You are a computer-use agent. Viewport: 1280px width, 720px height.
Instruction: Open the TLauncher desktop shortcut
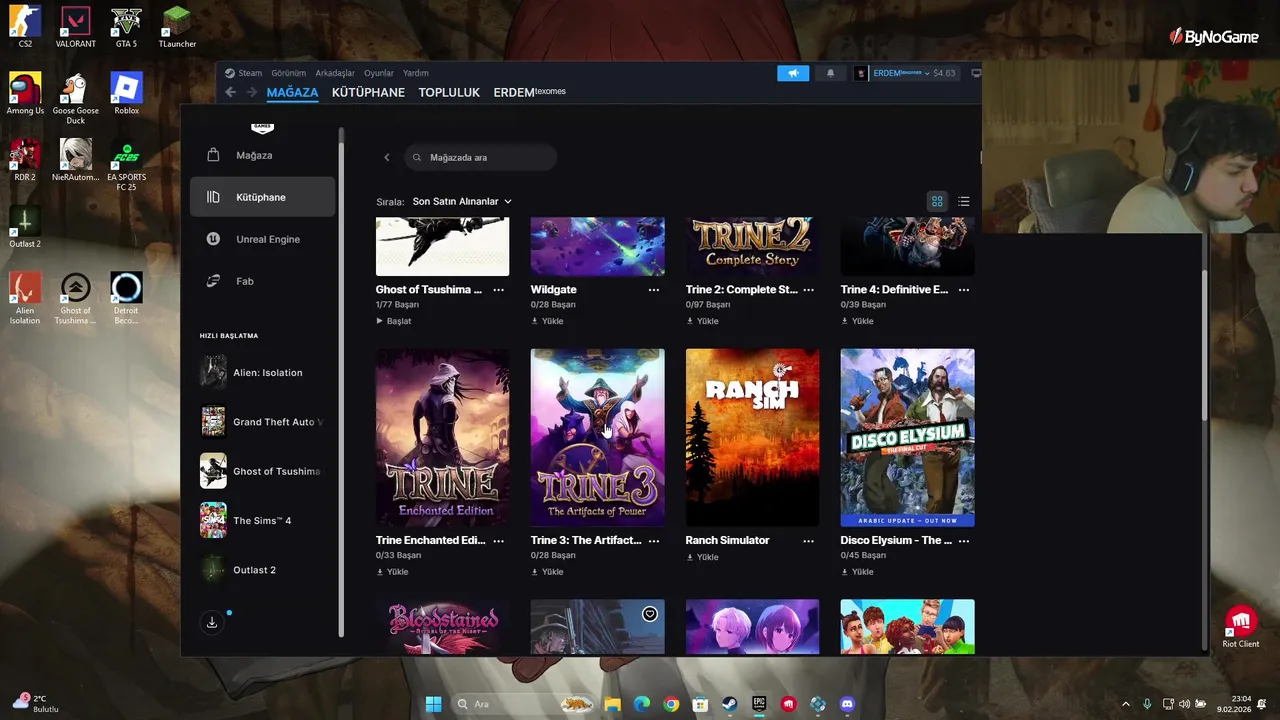[177, 27]
